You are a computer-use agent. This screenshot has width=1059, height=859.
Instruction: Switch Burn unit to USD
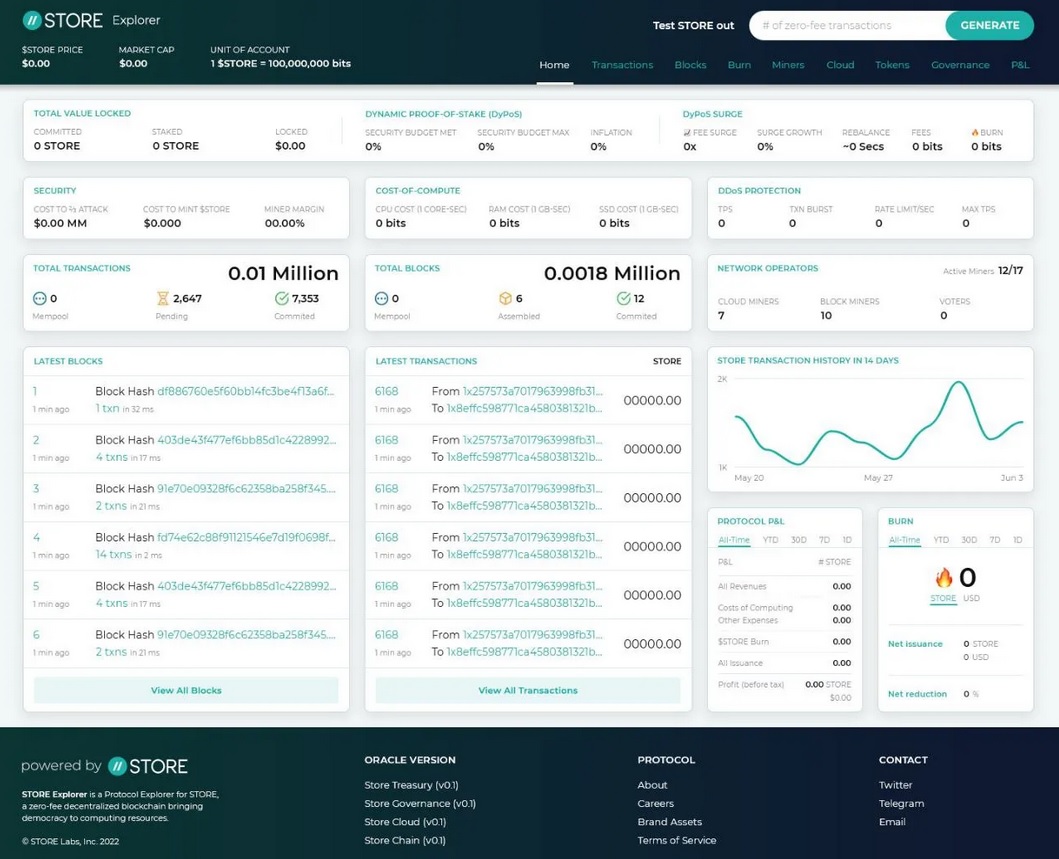[971, 598]
